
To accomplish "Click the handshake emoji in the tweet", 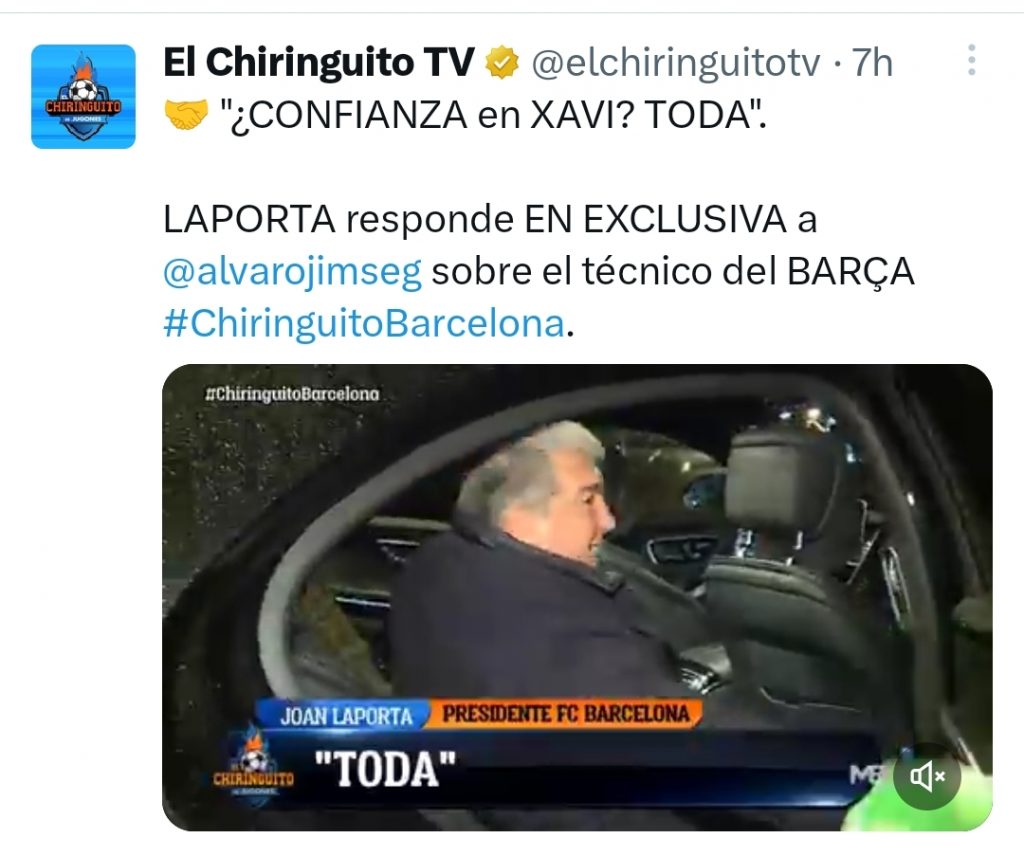I will [185, 115].
